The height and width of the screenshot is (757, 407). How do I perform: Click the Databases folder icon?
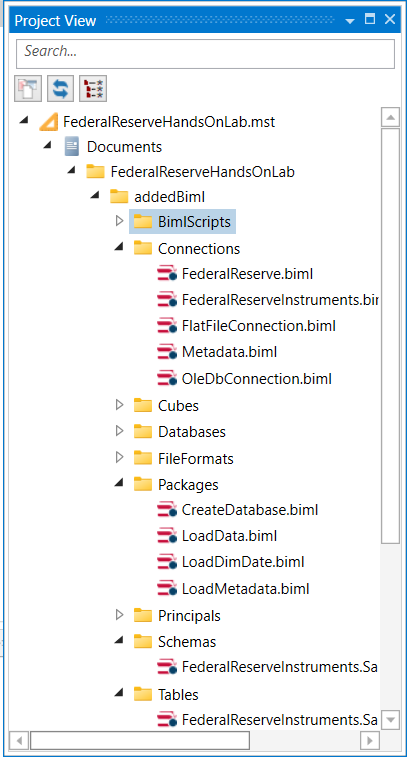[x=143, y=432]
